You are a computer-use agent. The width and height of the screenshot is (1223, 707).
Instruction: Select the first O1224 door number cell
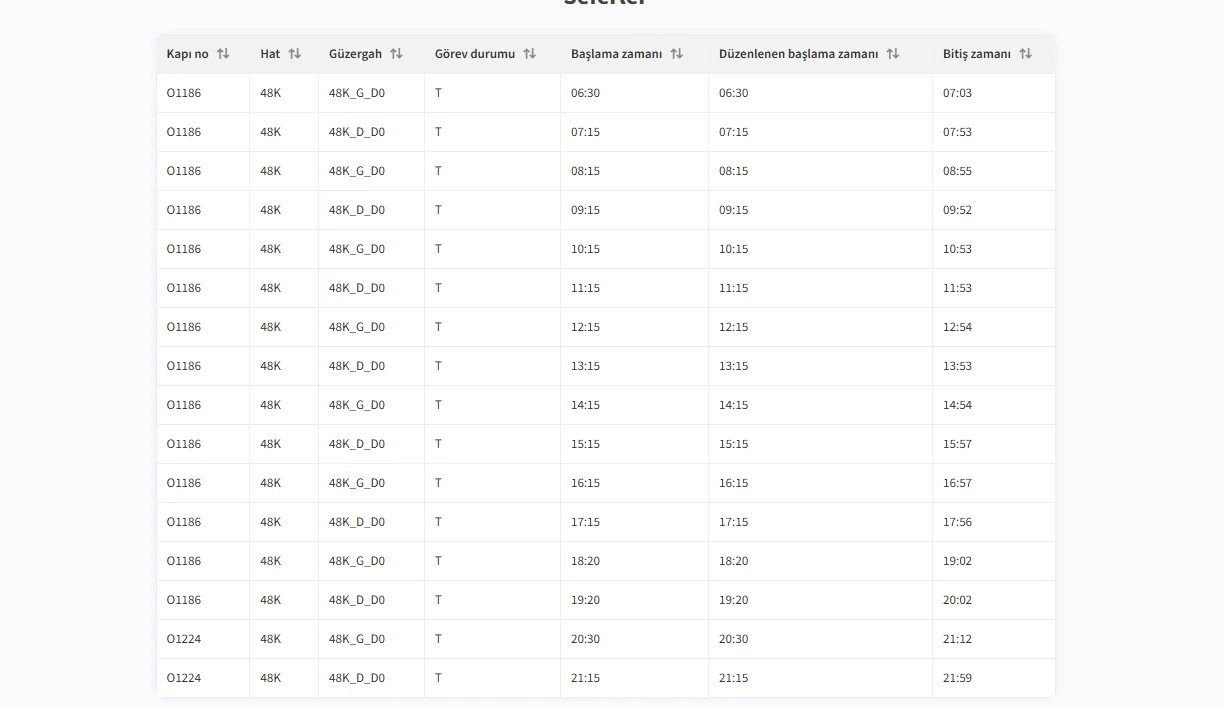click(x=184, y=639)
